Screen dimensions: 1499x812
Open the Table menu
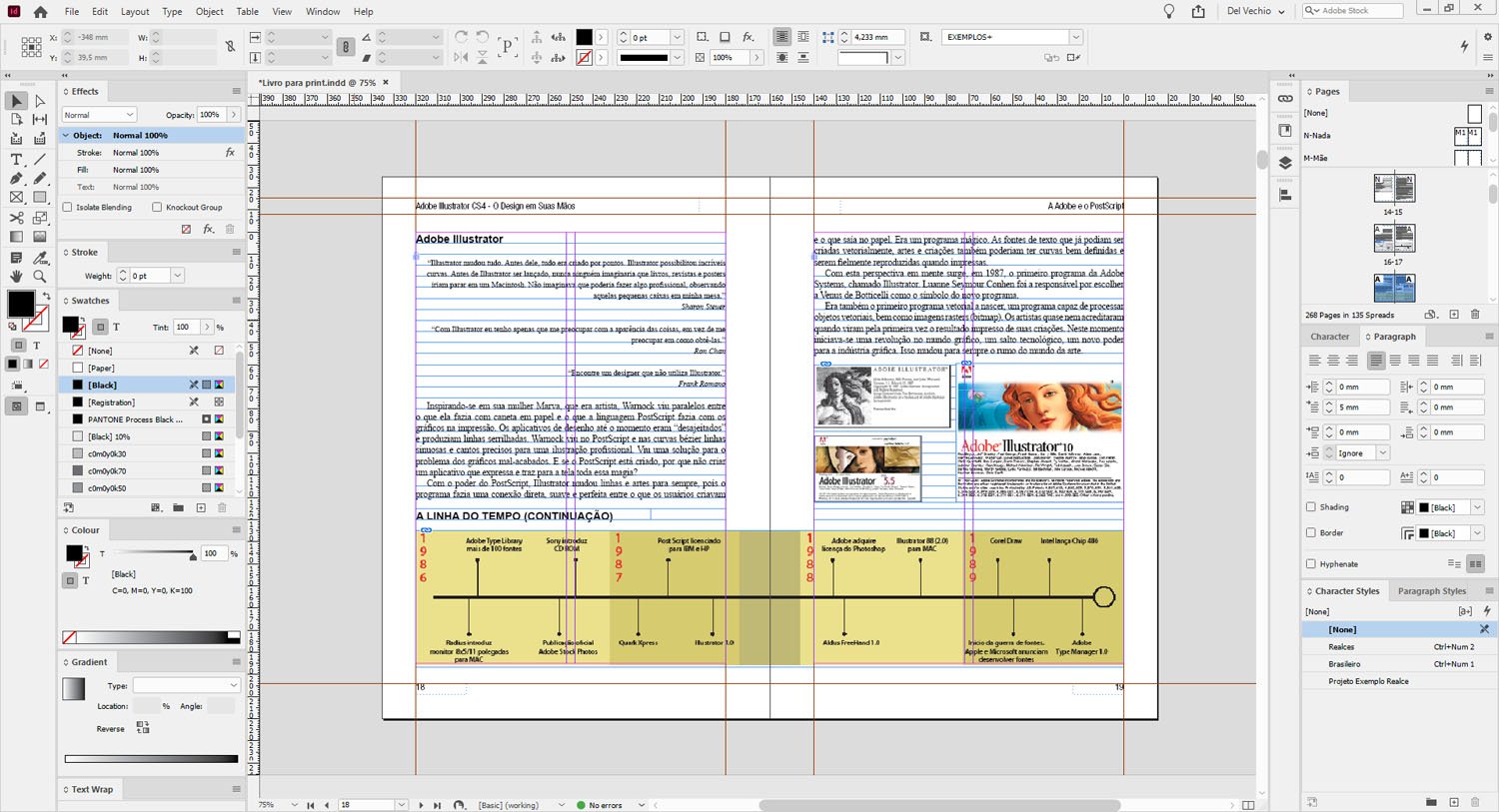tap(247, 12)
